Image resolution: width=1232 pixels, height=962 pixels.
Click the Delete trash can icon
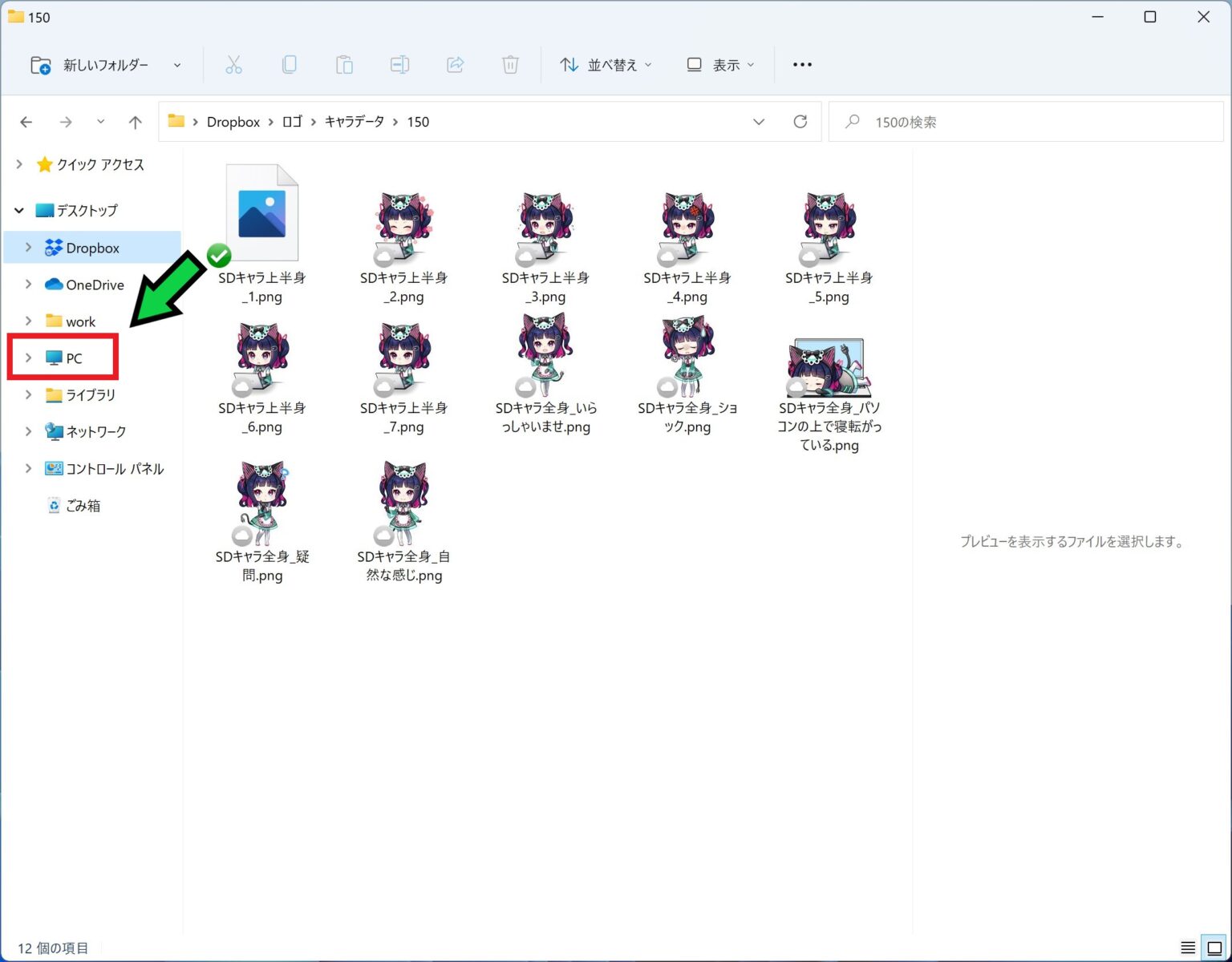pos(510,65)
